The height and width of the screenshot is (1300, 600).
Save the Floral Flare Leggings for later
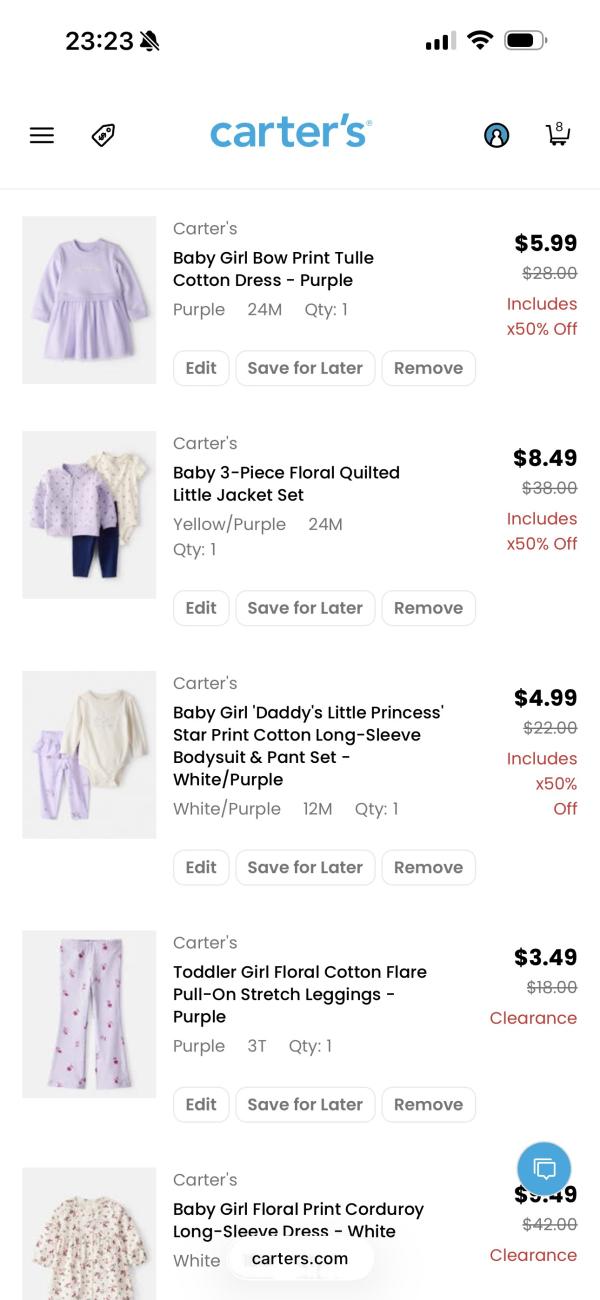(x=305, y=1105)
